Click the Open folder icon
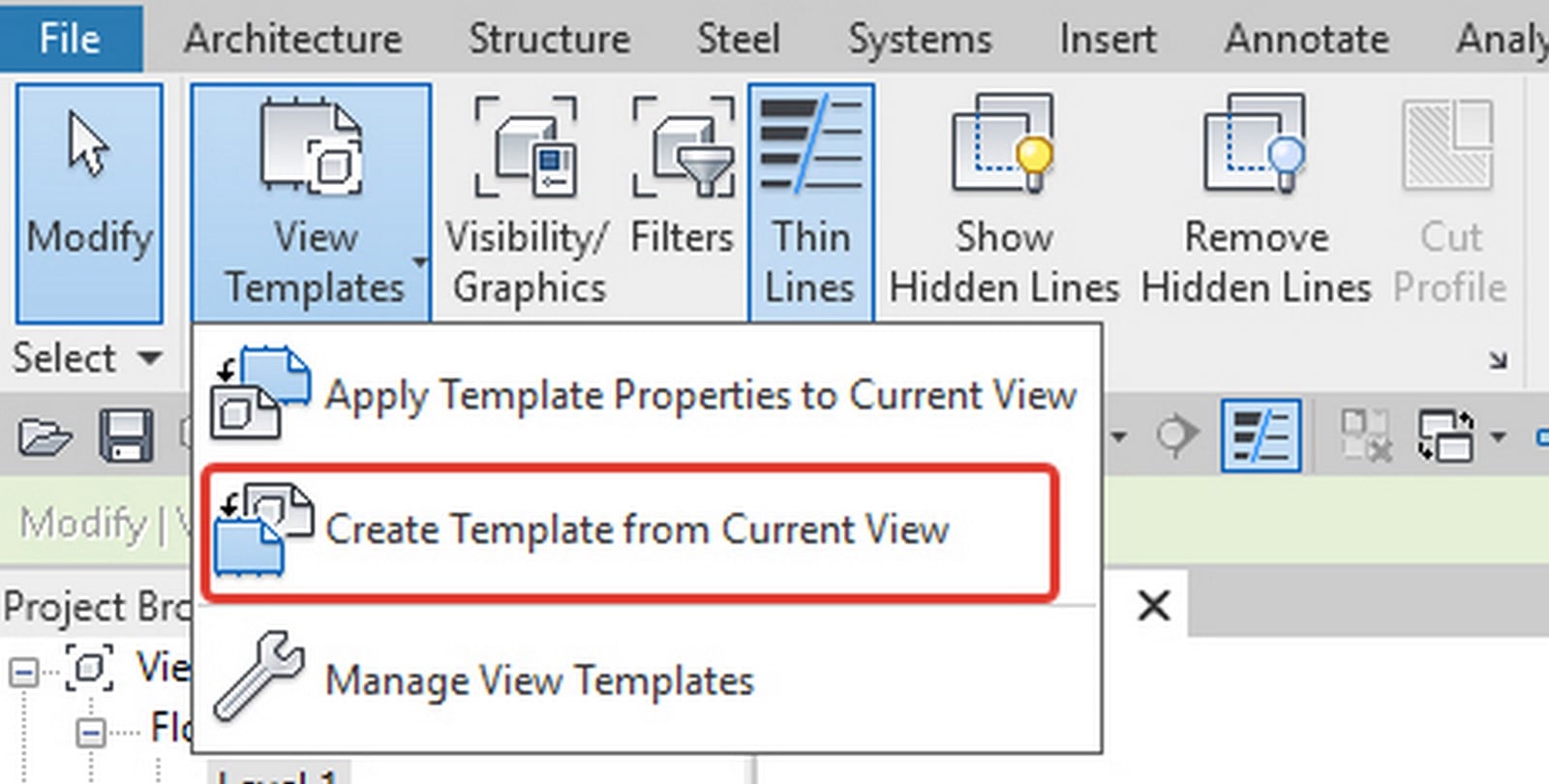Image resolution: width=1549 pixels, height=784 pixels. click(x=45, y=437)
